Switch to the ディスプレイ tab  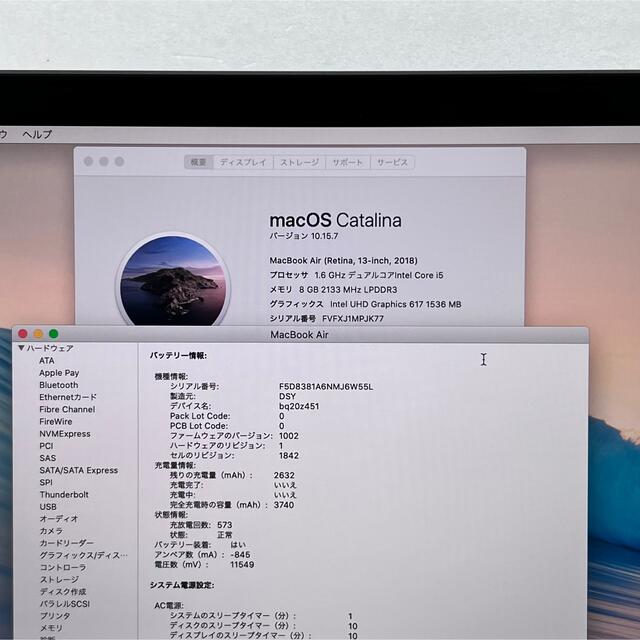coord(243,162)
